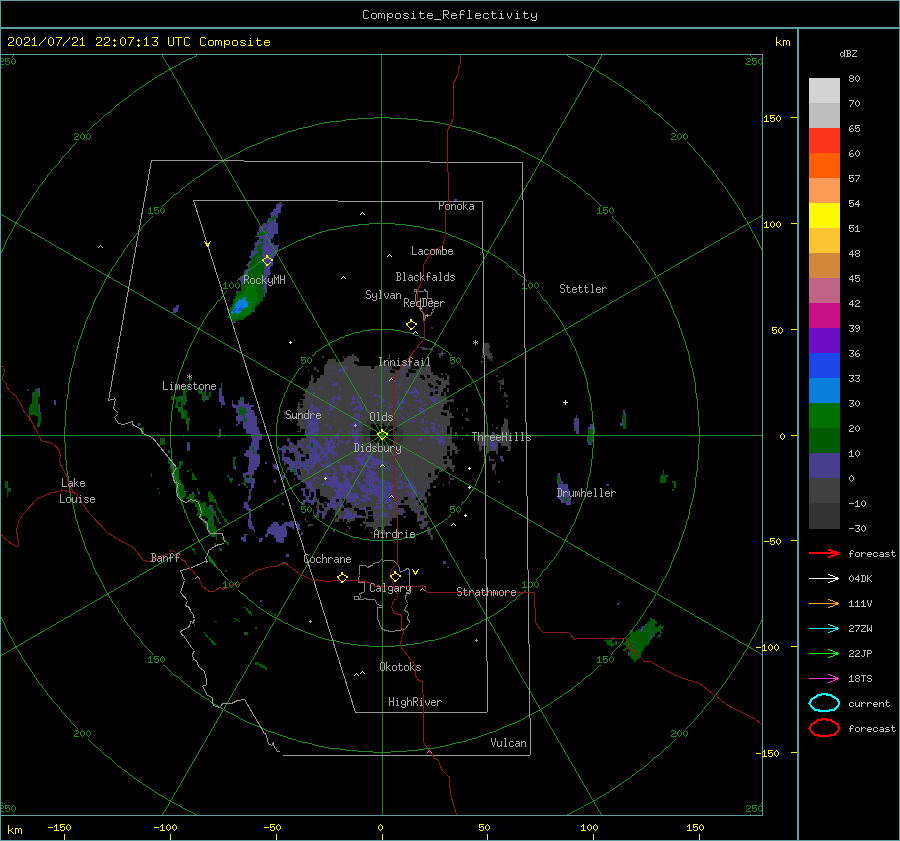Click the Sylvan label

point(383,295)
